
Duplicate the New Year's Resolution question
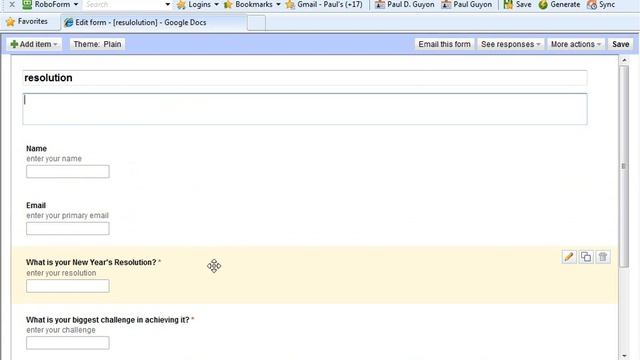[586, 257]
